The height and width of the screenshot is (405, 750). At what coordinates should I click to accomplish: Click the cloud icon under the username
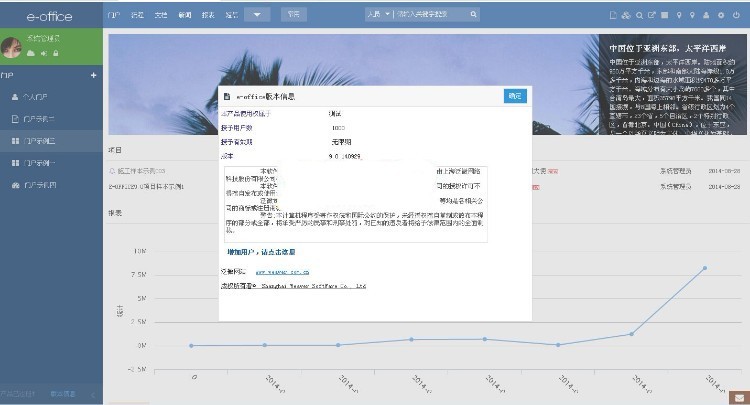(31, 52)
